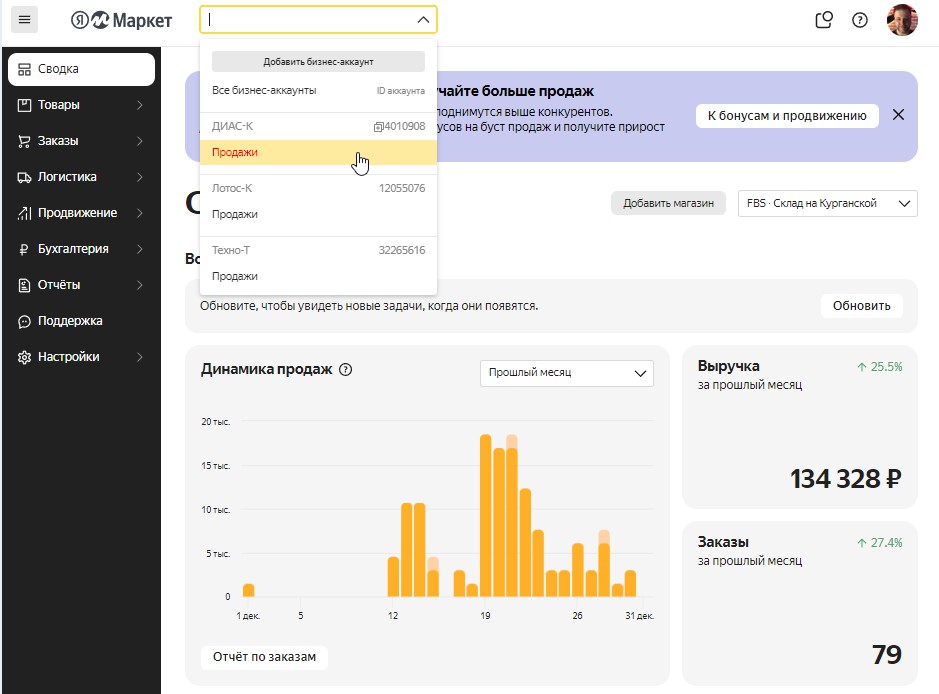This screenshot has width=939, height=694.
Task: Open the FBS Склад на Курганской dropdown
Action: click(827, 203)
